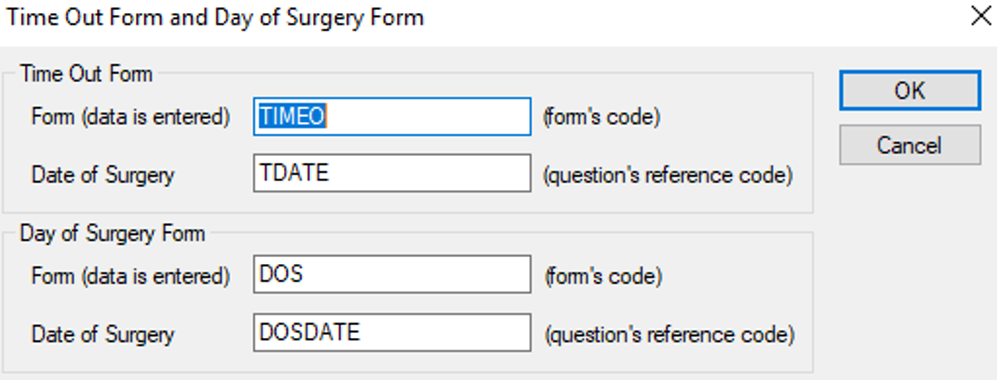
Task: Click the (question's reference code) hint next to TDATE
Action: pos(668,175)
